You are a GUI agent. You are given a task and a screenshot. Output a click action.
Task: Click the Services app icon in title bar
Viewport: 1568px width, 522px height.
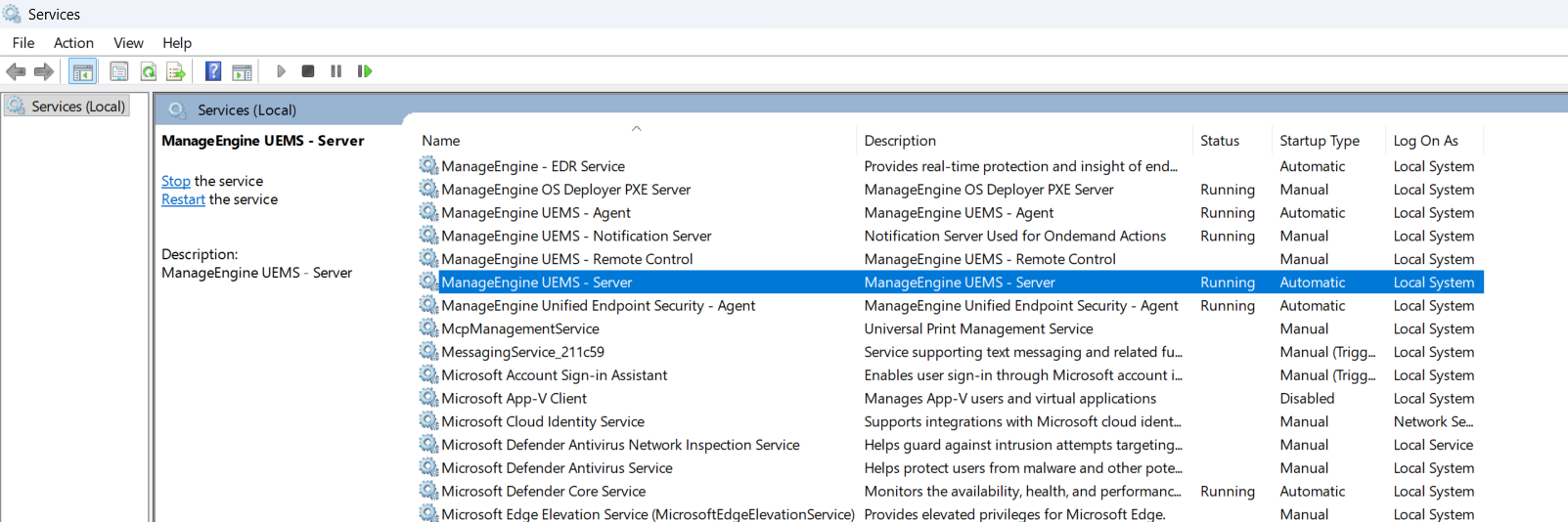coord(12,14)
